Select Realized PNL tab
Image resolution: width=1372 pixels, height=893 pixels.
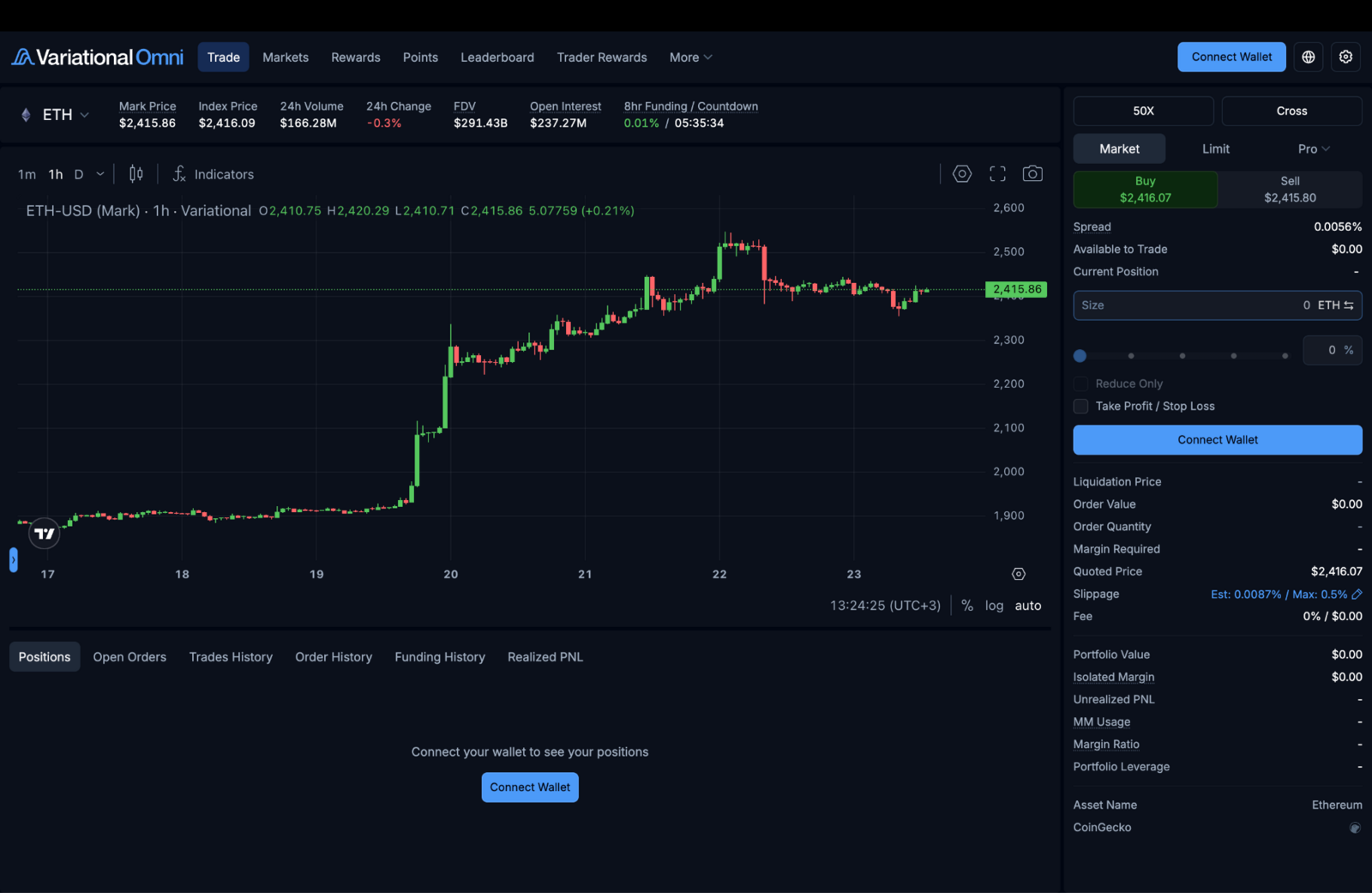545,657
